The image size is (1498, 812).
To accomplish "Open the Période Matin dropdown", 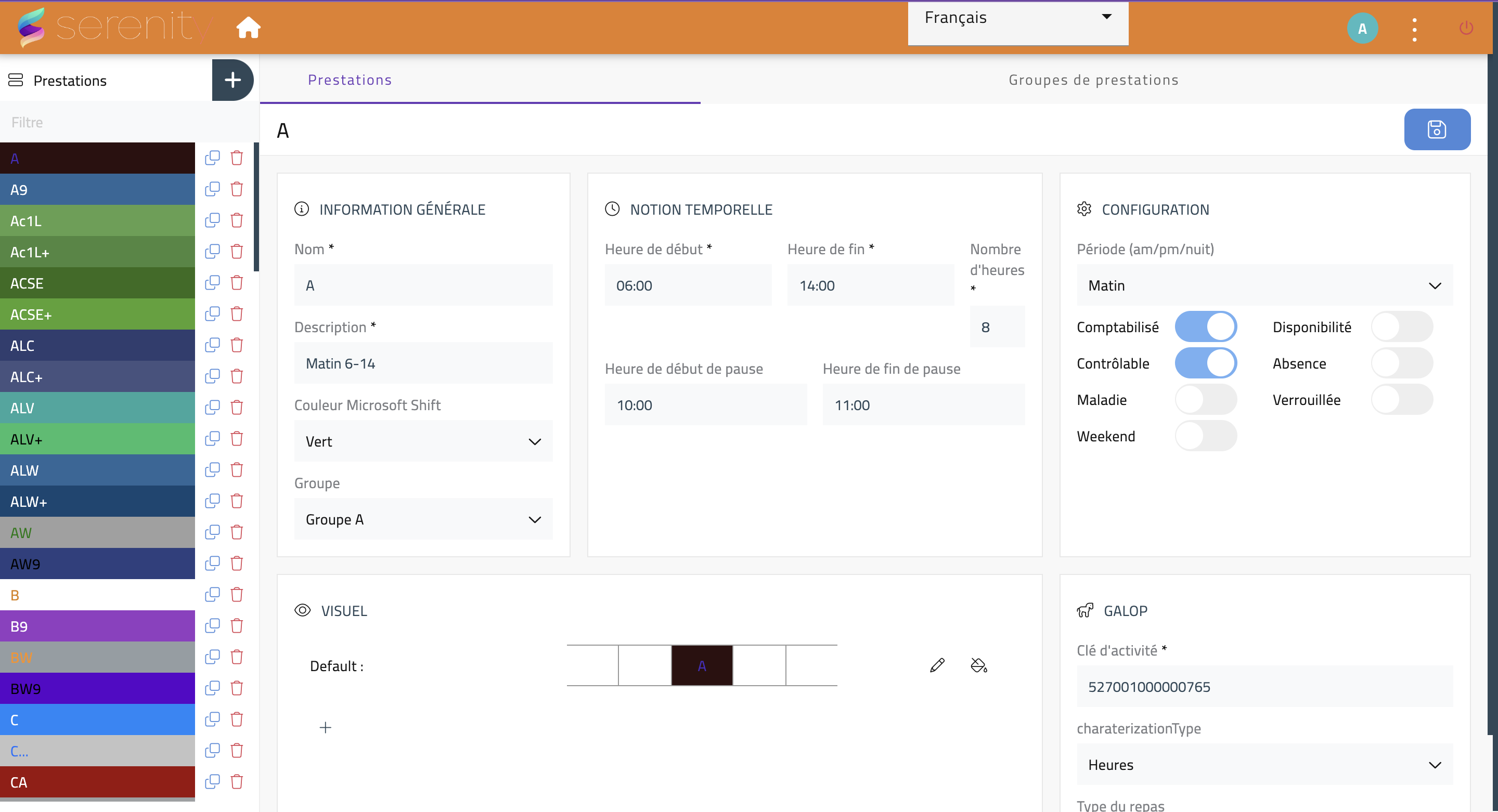I will (x=1264, y=286).
